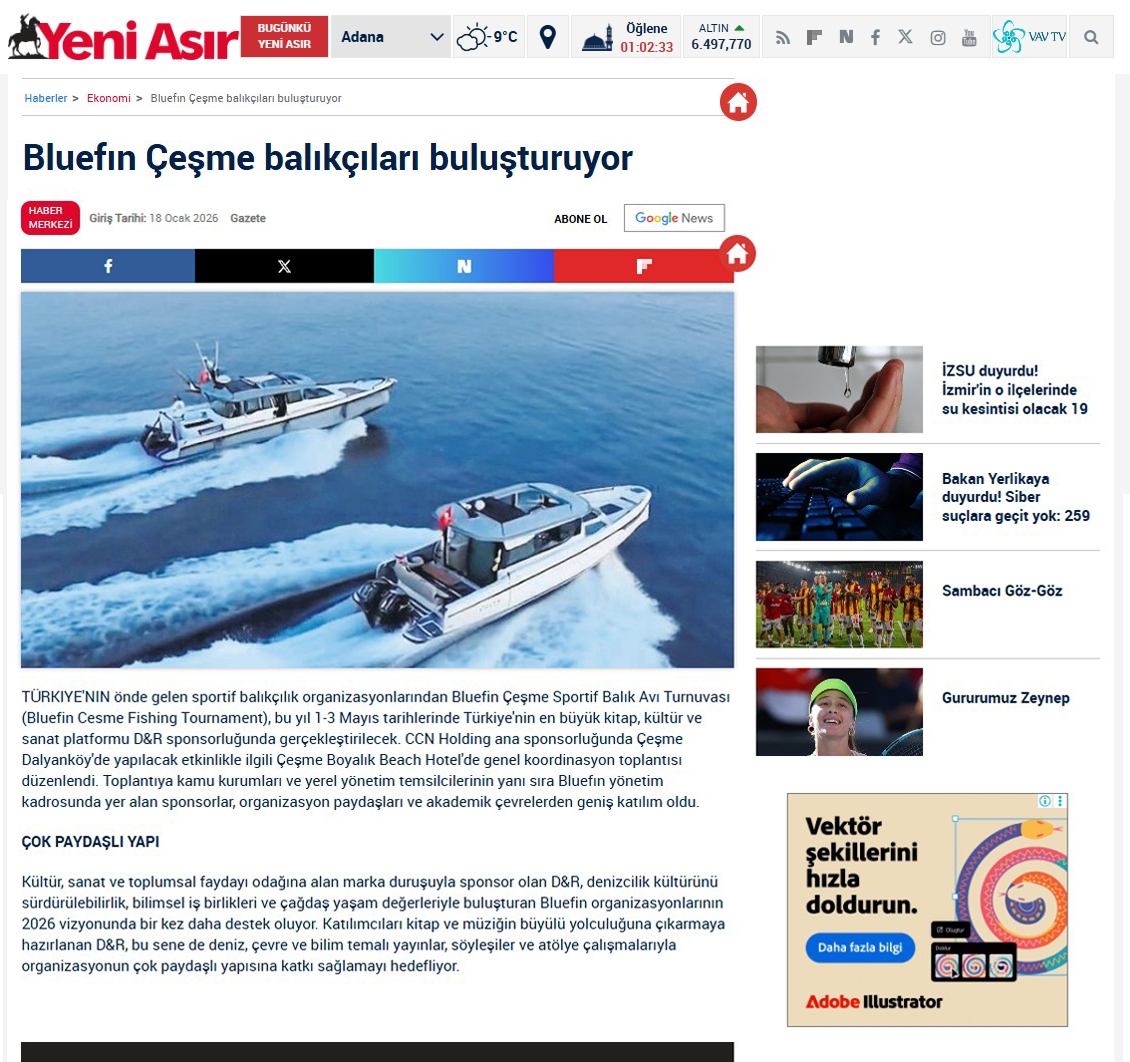Go to Ekonomi in breadcrumb
Viewport: 1130px width, 1062px height.
click(108, 98)
